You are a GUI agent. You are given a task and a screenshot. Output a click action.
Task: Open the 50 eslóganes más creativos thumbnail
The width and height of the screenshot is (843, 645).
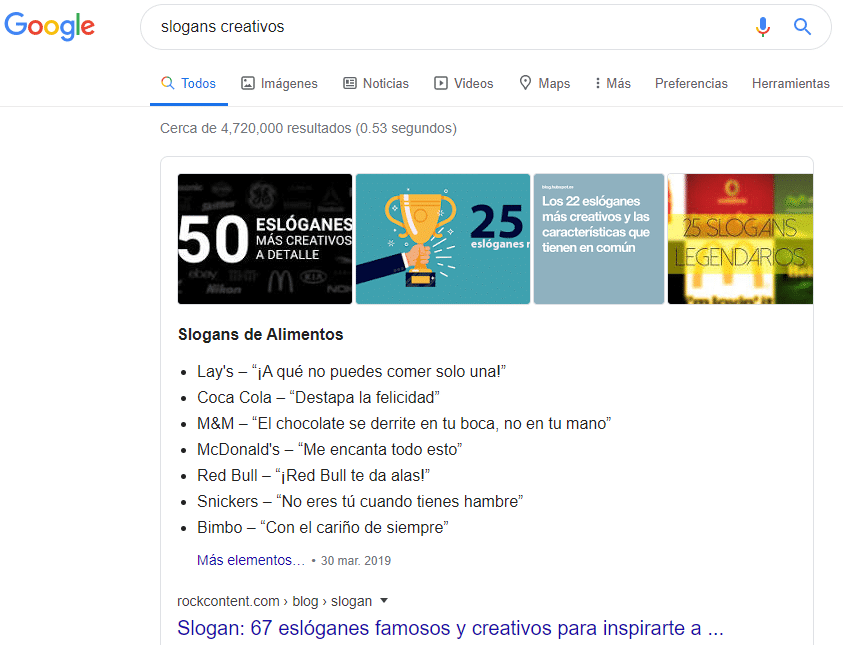[265, 239]
